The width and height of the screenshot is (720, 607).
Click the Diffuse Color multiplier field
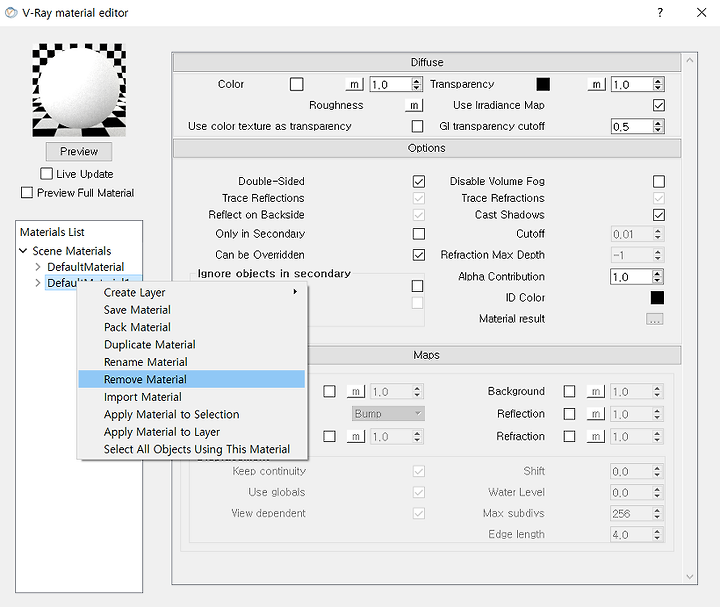(x=391, y=84)
